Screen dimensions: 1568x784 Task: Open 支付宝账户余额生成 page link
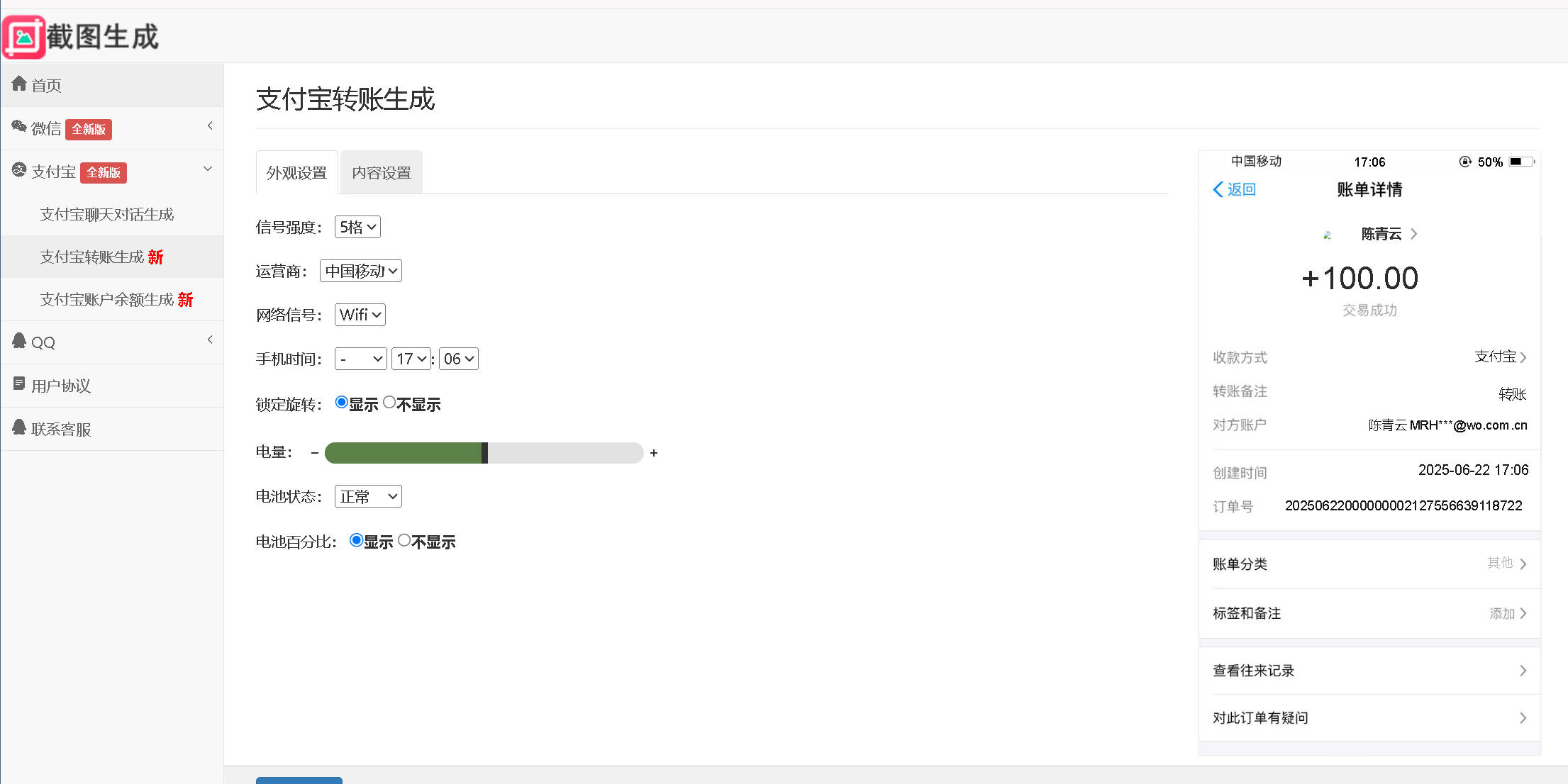pyautogui.click(x=107, y=299)
